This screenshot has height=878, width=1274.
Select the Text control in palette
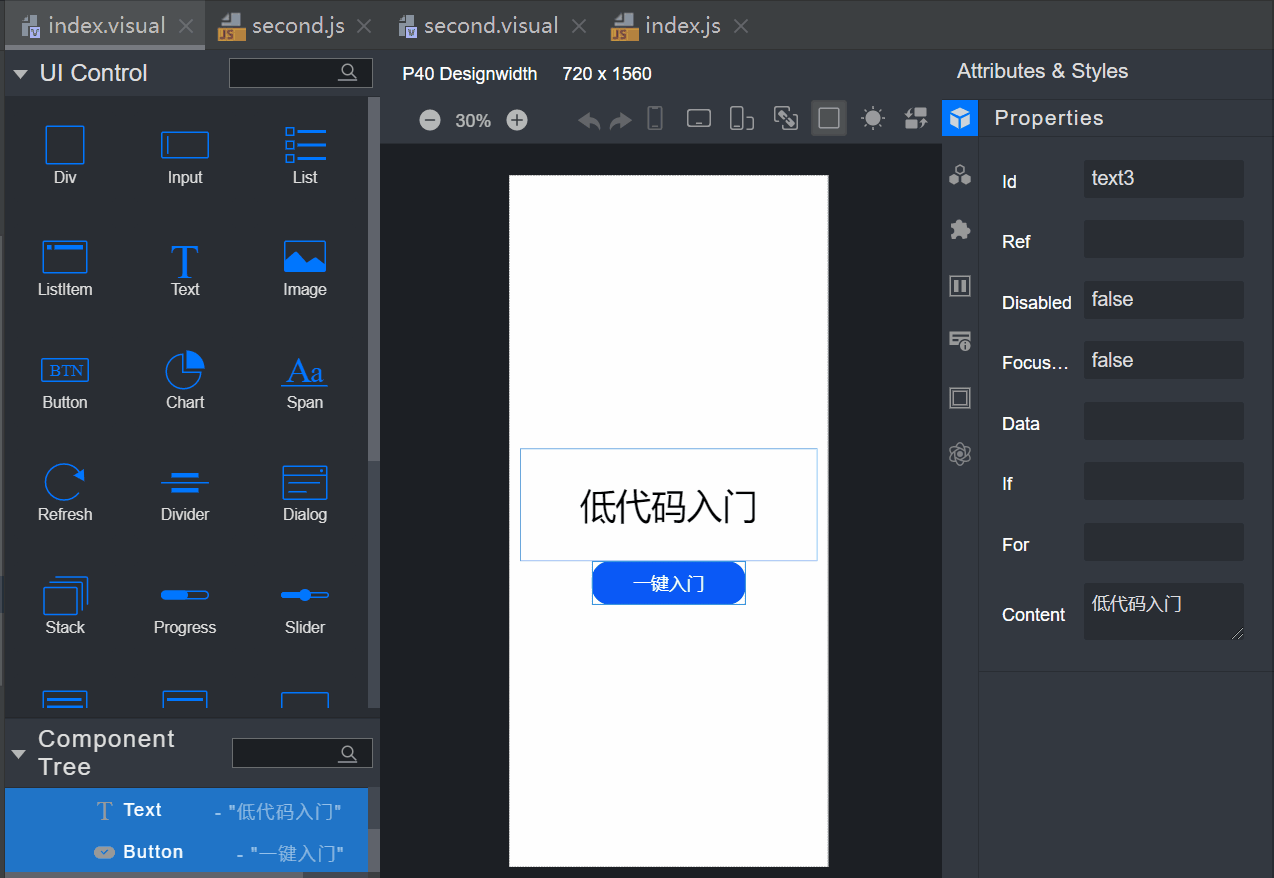click(185, 268)
